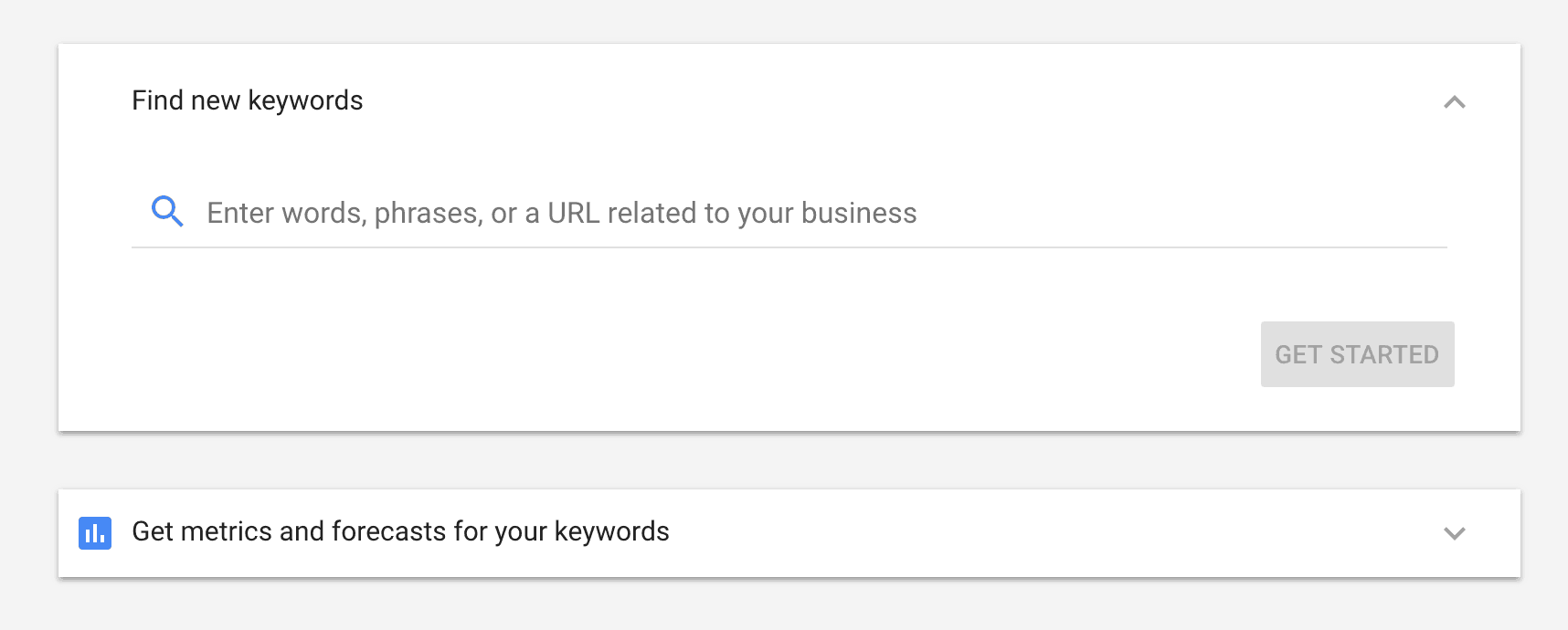
Task: Show the metrics and forecasts panel
Action: (x=1454, y=533)
